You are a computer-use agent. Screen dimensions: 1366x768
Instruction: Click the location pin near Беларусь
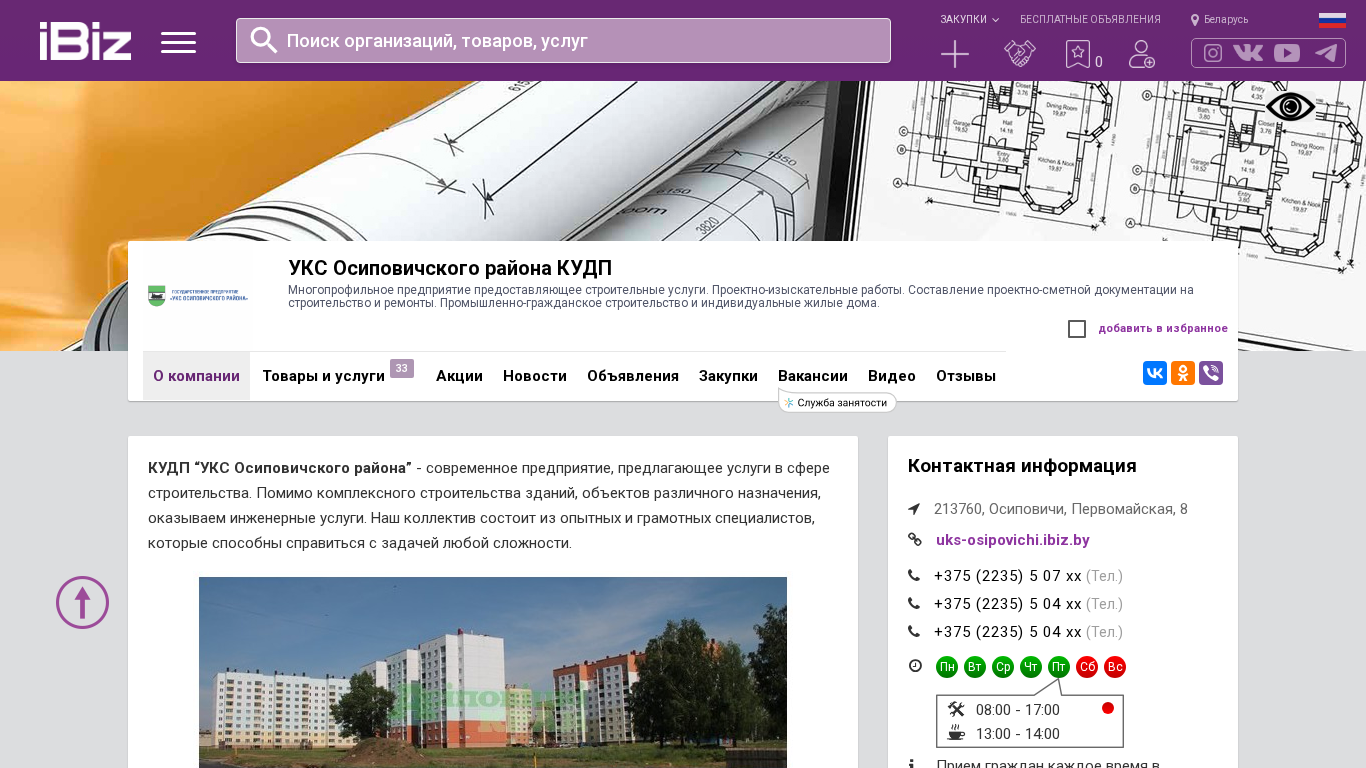coord(1194,20)
